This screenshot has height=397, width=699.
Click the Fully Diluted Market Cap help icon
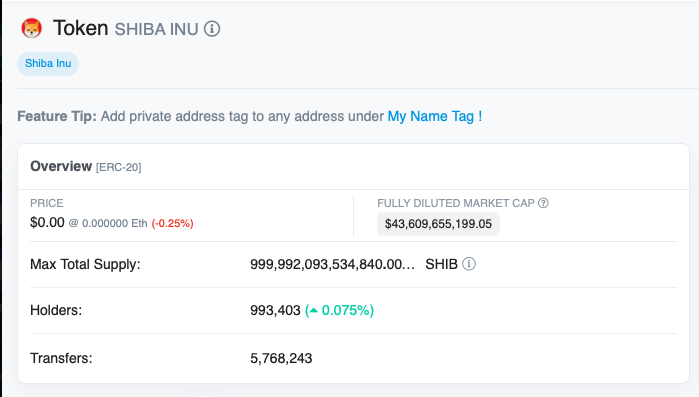click(x=543, y=203)
